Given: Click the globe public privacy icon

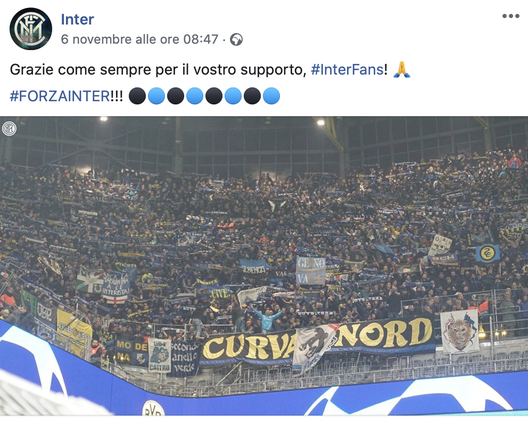Looking at the screenshot, I should click(x=236, y=40).
